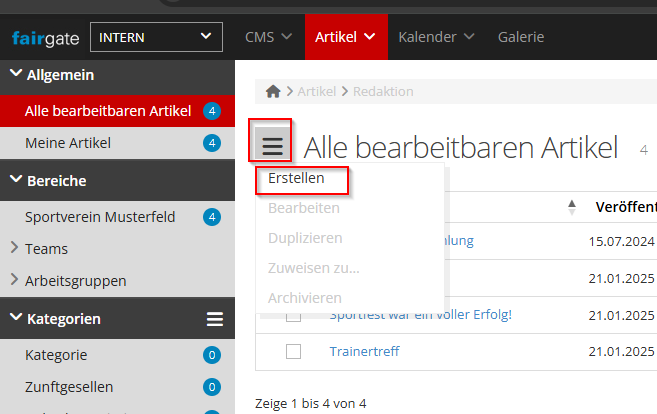This screenshot has width=657, height=414.
Task: Open the hamburger action menu beside the title
Action: [x=272, y=147]
